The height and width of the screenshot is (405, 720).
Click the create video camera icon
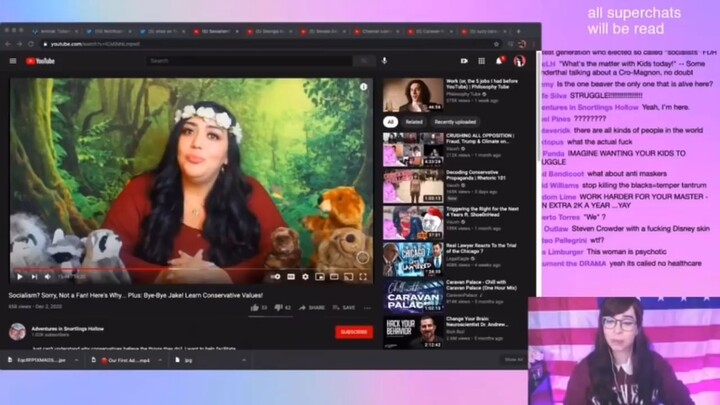464,61
